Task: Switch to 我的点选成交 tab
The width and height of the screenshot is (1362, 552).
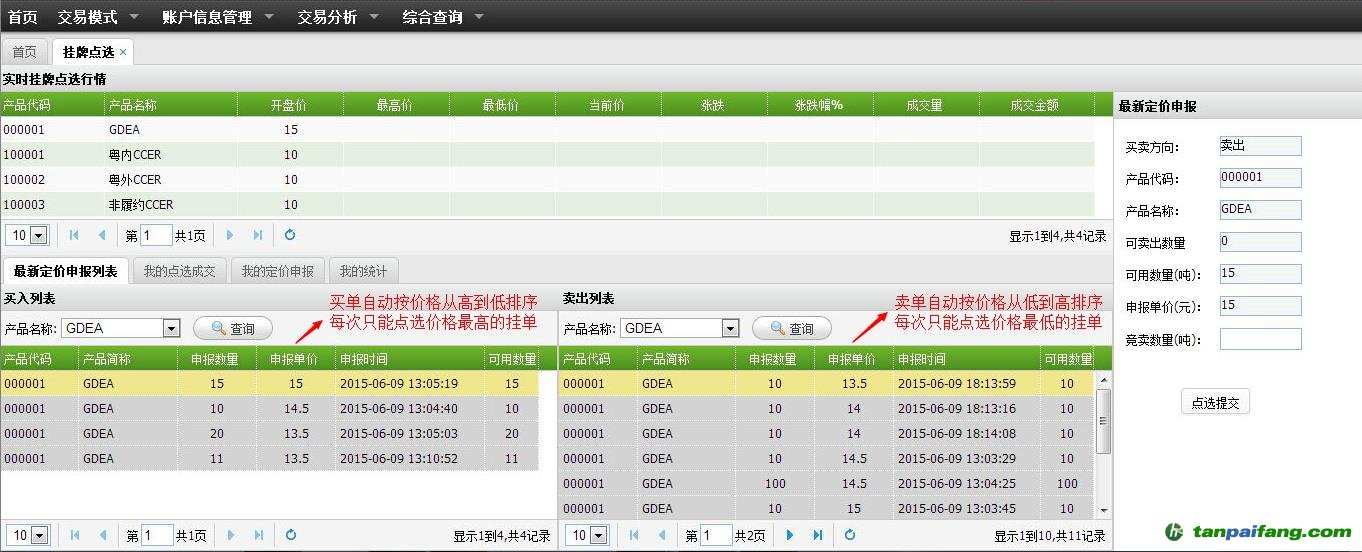Action: (x=179, y=271)
